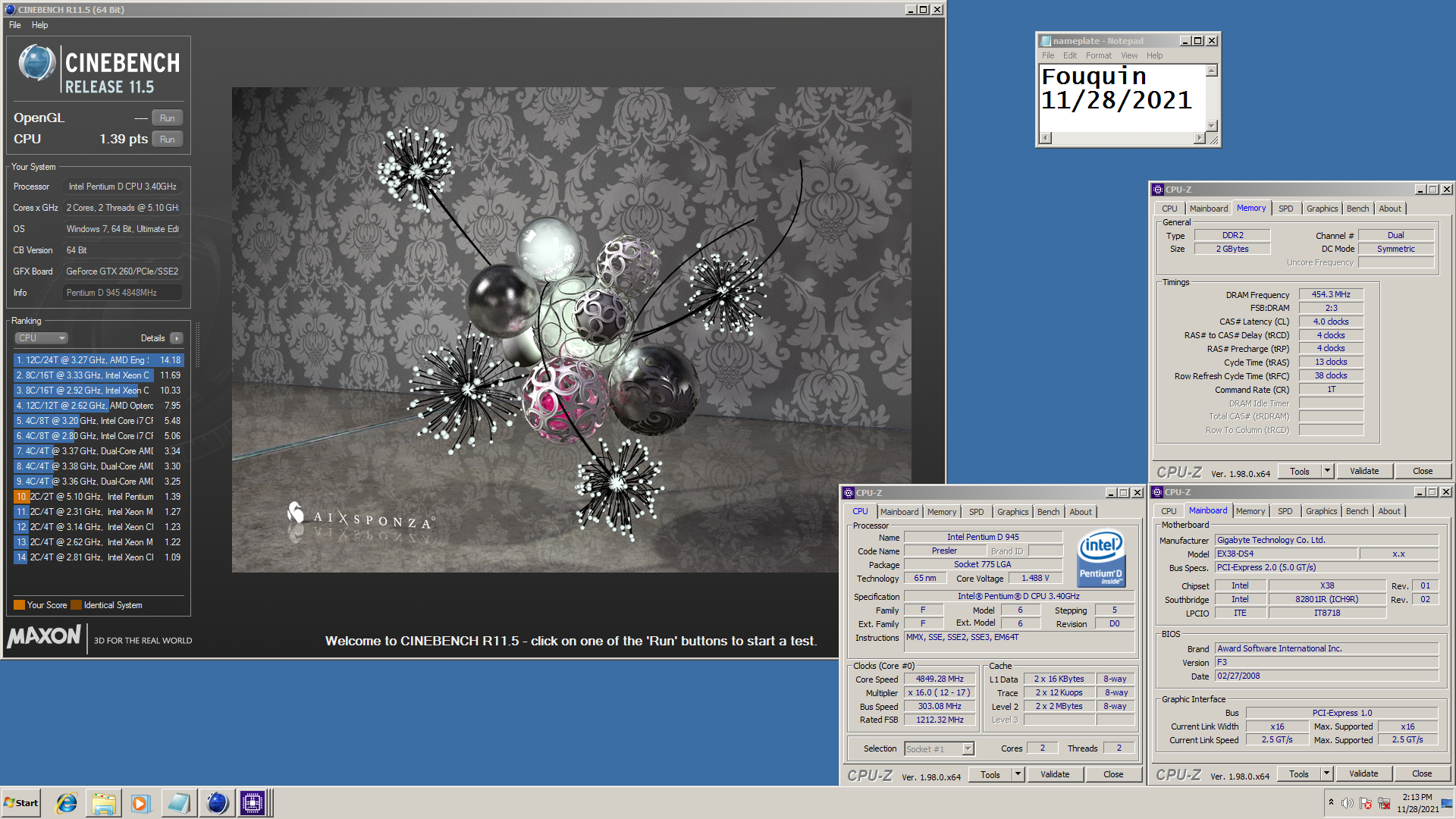Image resolution: width=1456 pixels, height=819 pixels.
Task: Open About tab in Mainboard CPU-Z window
Action: pos(1389,511)
